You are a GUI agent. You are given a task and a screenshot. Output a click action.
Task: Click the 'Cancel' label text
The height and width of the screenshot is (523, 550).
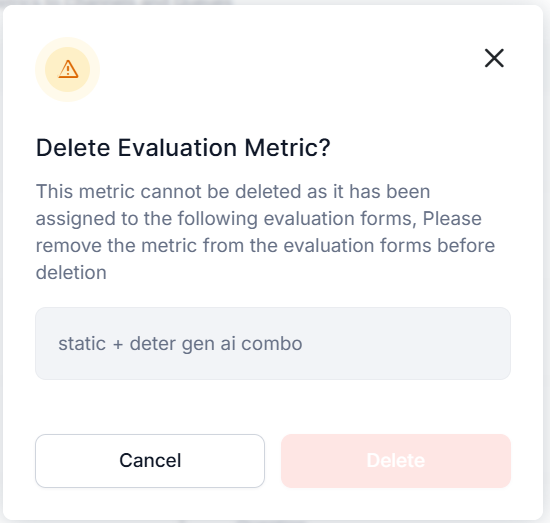click(x=150, y=461)
